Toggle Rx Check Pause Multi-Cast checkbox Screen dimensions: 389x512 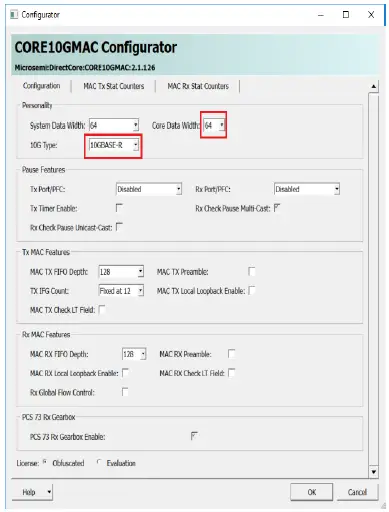coord(277,208)
